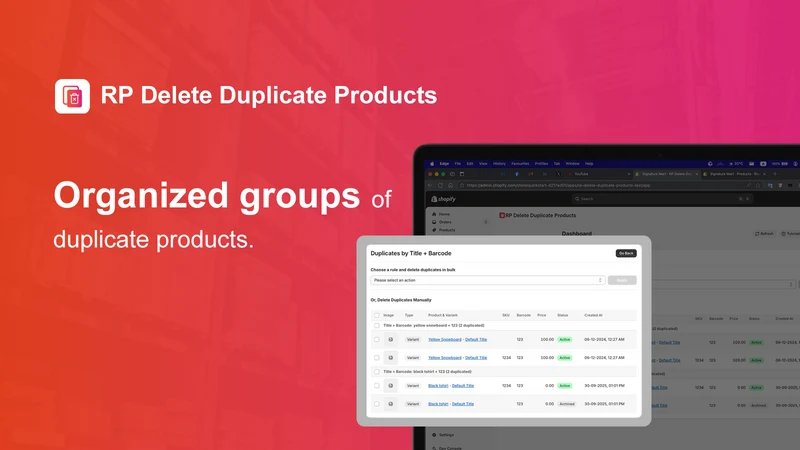This screenshot has width=800, height=450.
Task: Click the 'Created At' column header
Action: 593,315
